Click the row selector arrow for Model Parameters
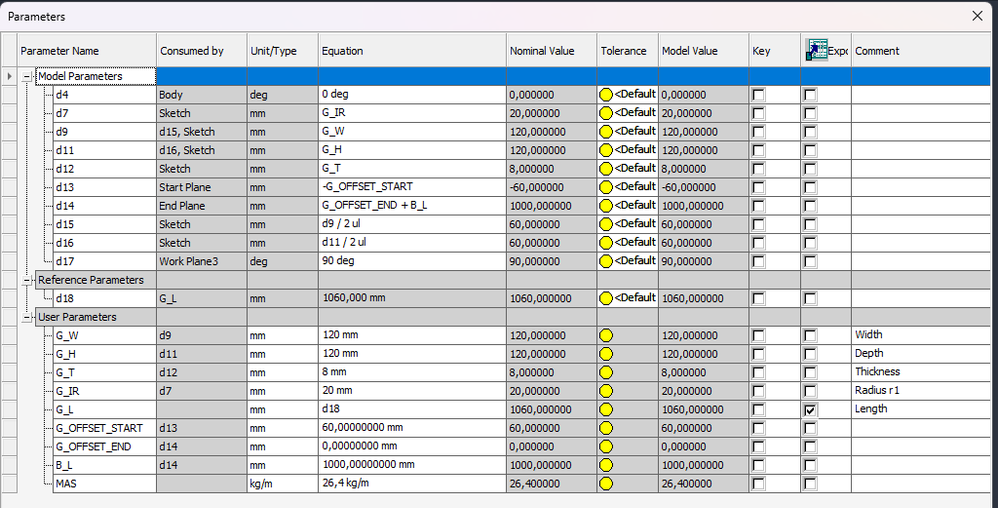 [x=9, y=76]
